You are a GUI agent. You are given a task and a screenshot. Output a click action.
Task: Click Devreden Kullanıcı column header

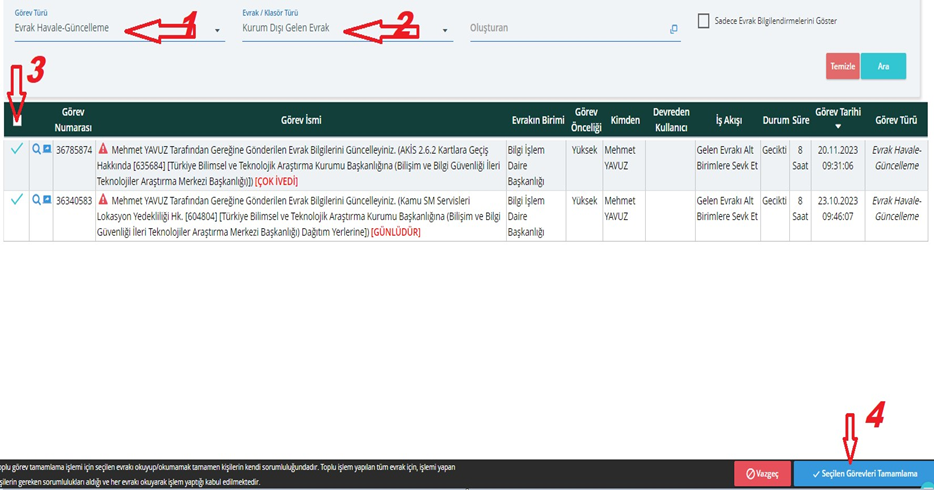(x=671, y=120)
